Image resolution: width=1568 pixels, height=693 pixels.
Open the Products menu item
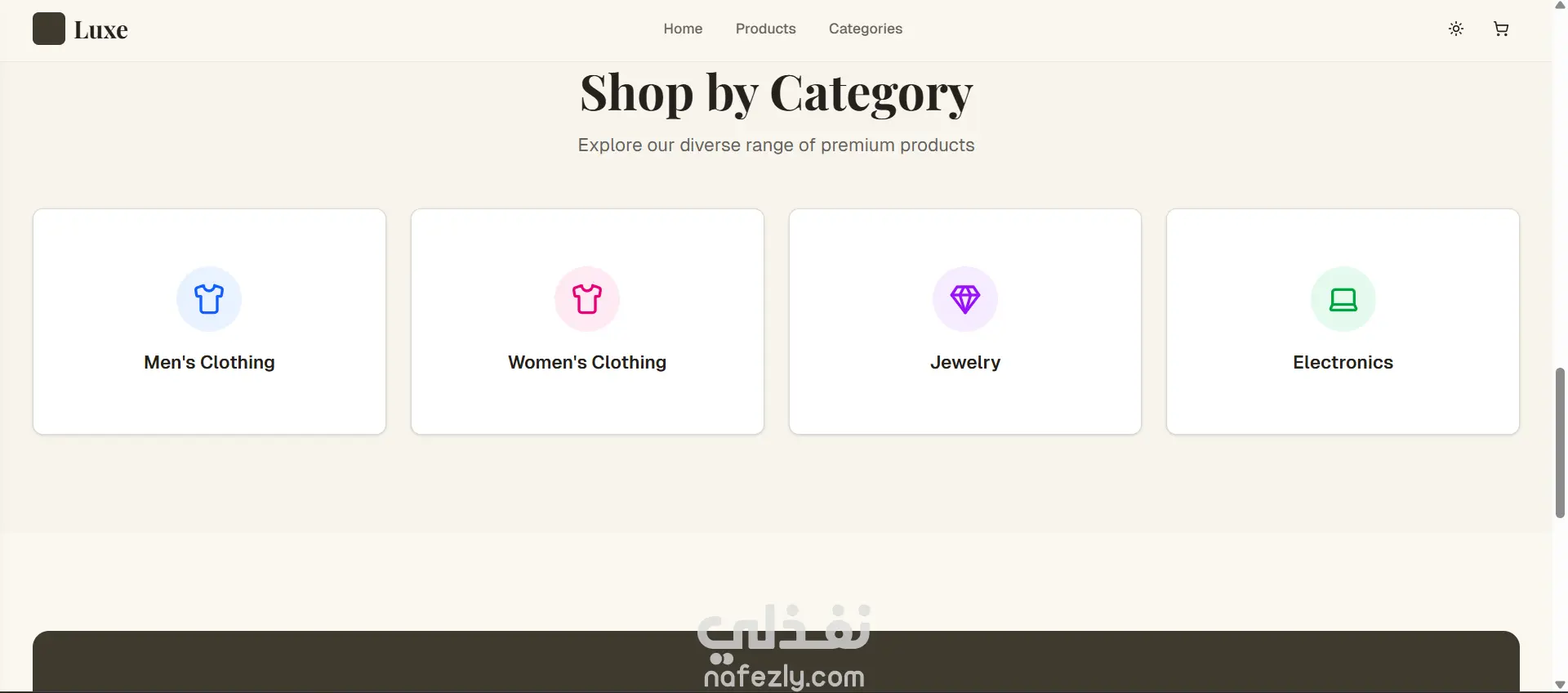coord(765,29)
